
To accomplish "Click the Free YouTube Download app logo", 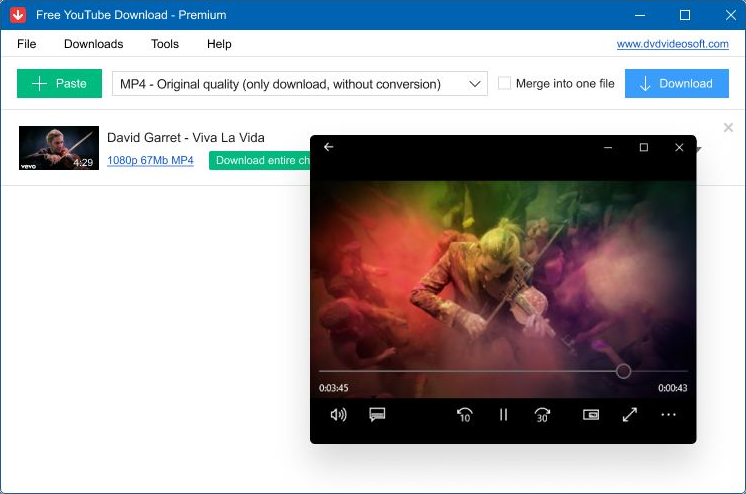I will (18, 15).
